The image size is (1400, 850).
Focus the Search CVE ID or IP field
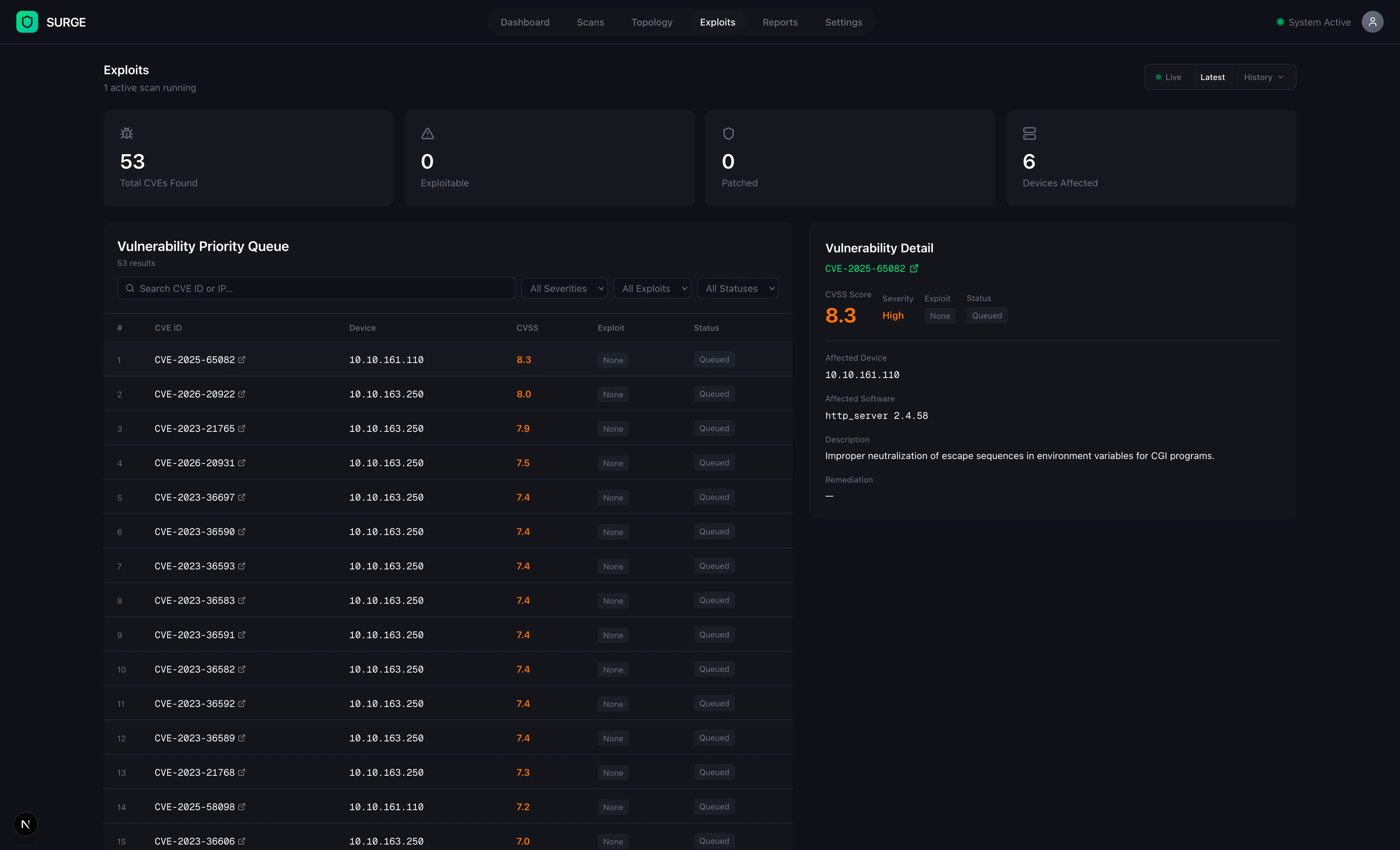coord(316,288)
